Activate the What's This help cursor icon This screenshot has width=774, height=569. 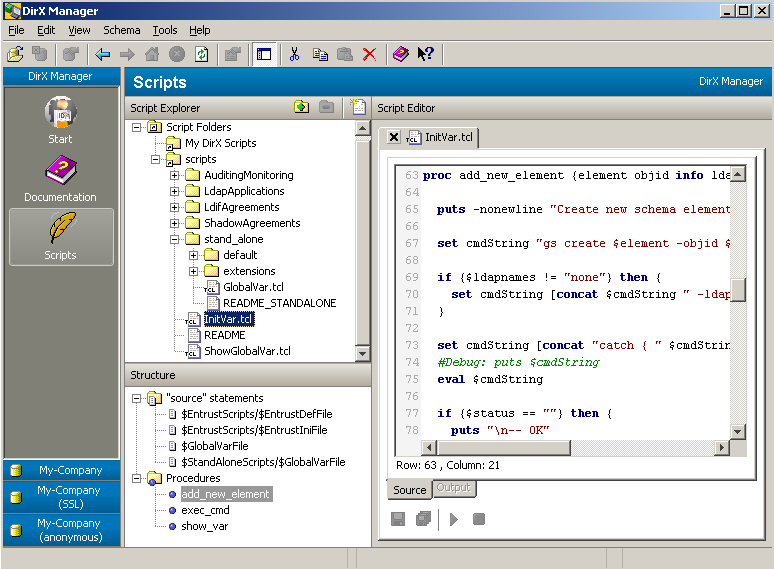pyautogui.click(x=425, y=54)
